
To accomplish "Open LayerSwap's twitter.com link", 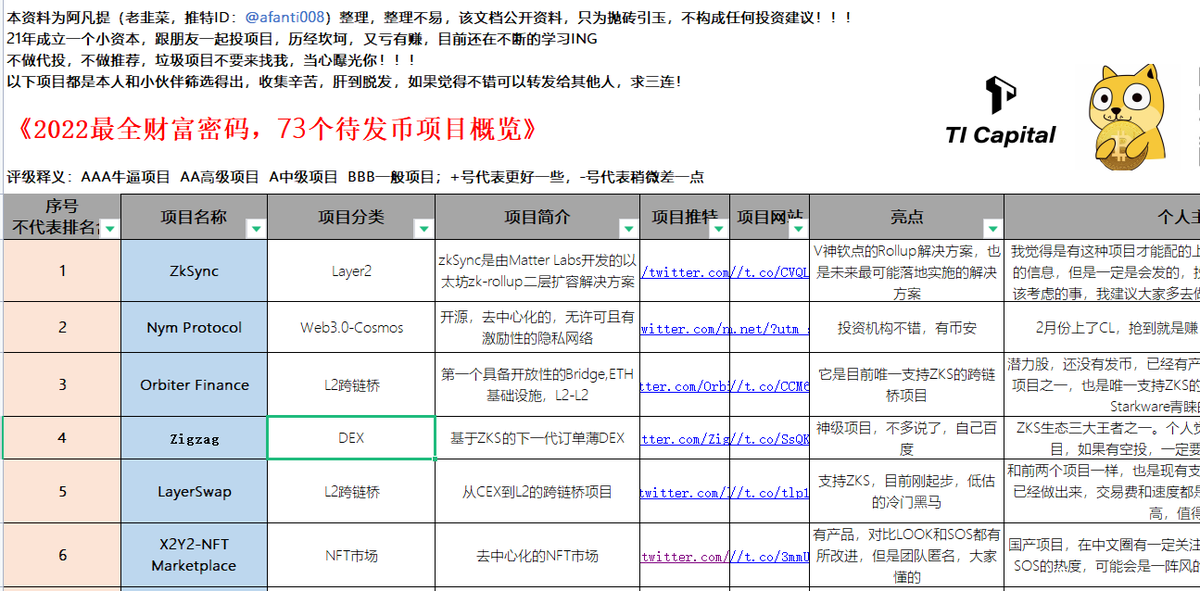I will (x=684, y=492).
